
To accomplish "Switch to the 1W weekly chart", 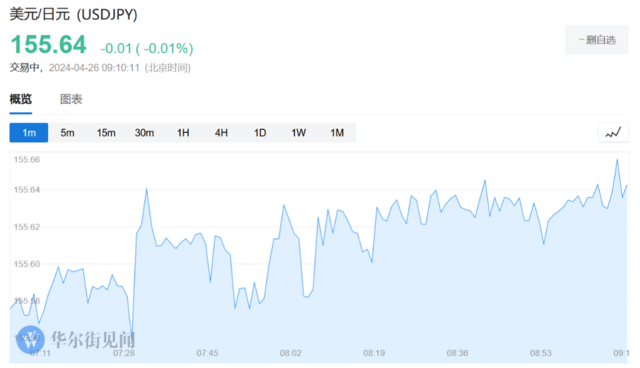I will (x=298, y=133).
